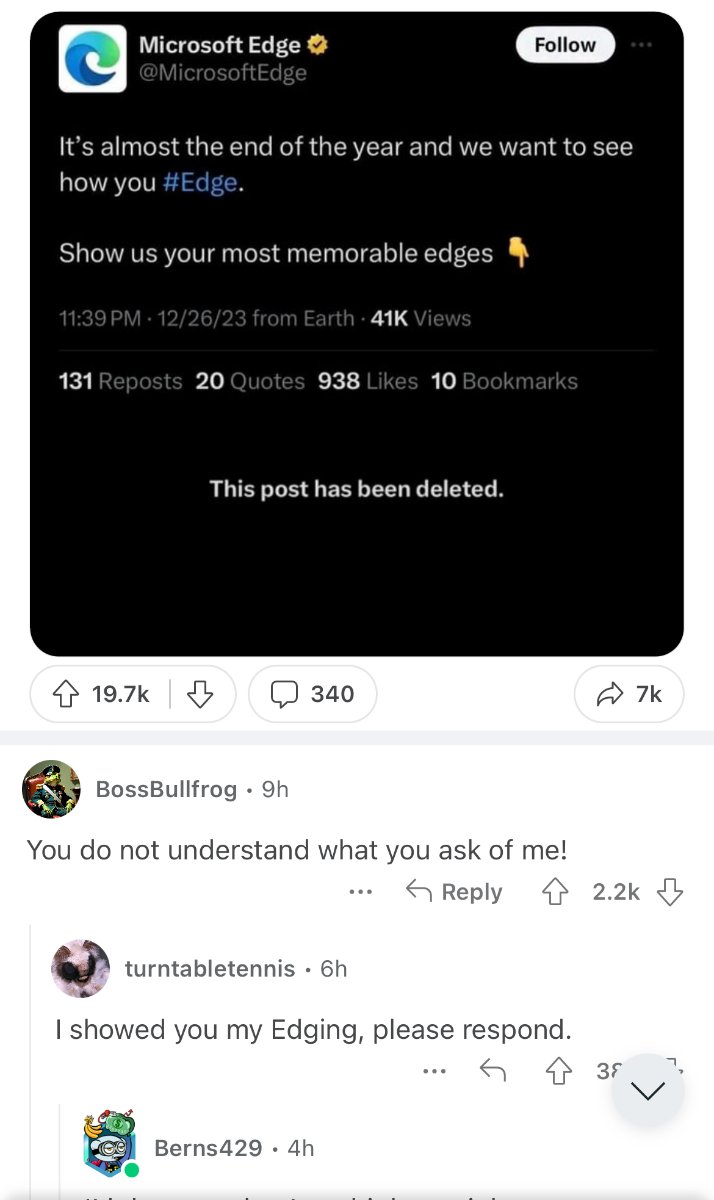Open BossBullfrog's user avatar
714x1200 pixels.
coord(51,789)
